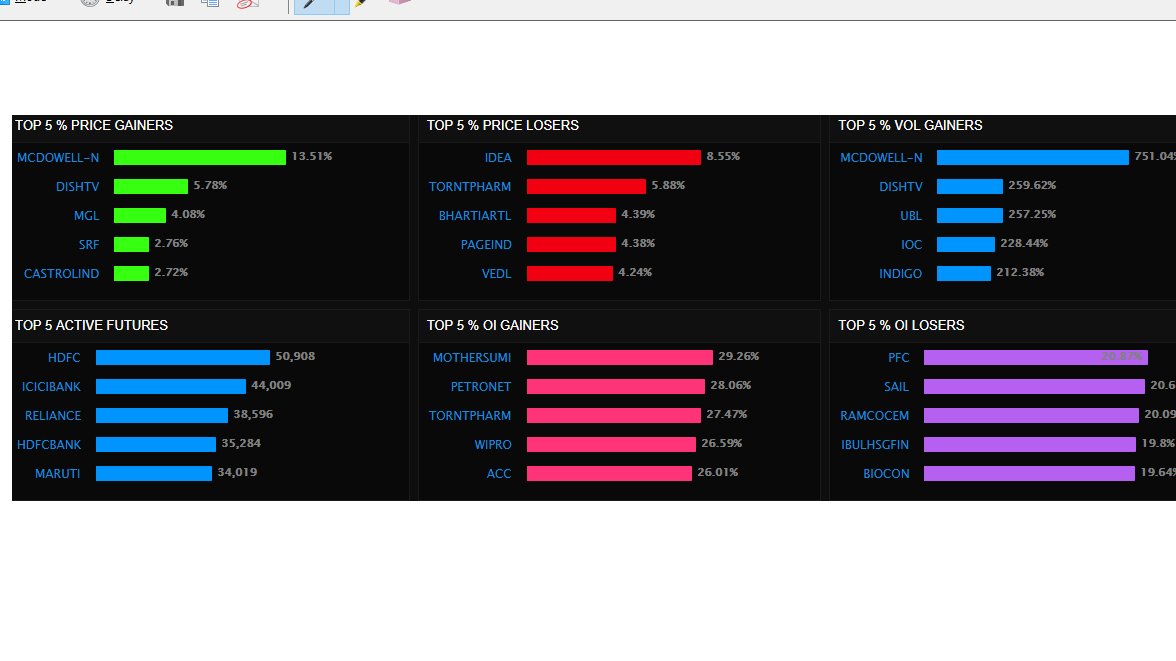
Task: Click the purple bar beside BIOCON
Action: click(1029, 474)
